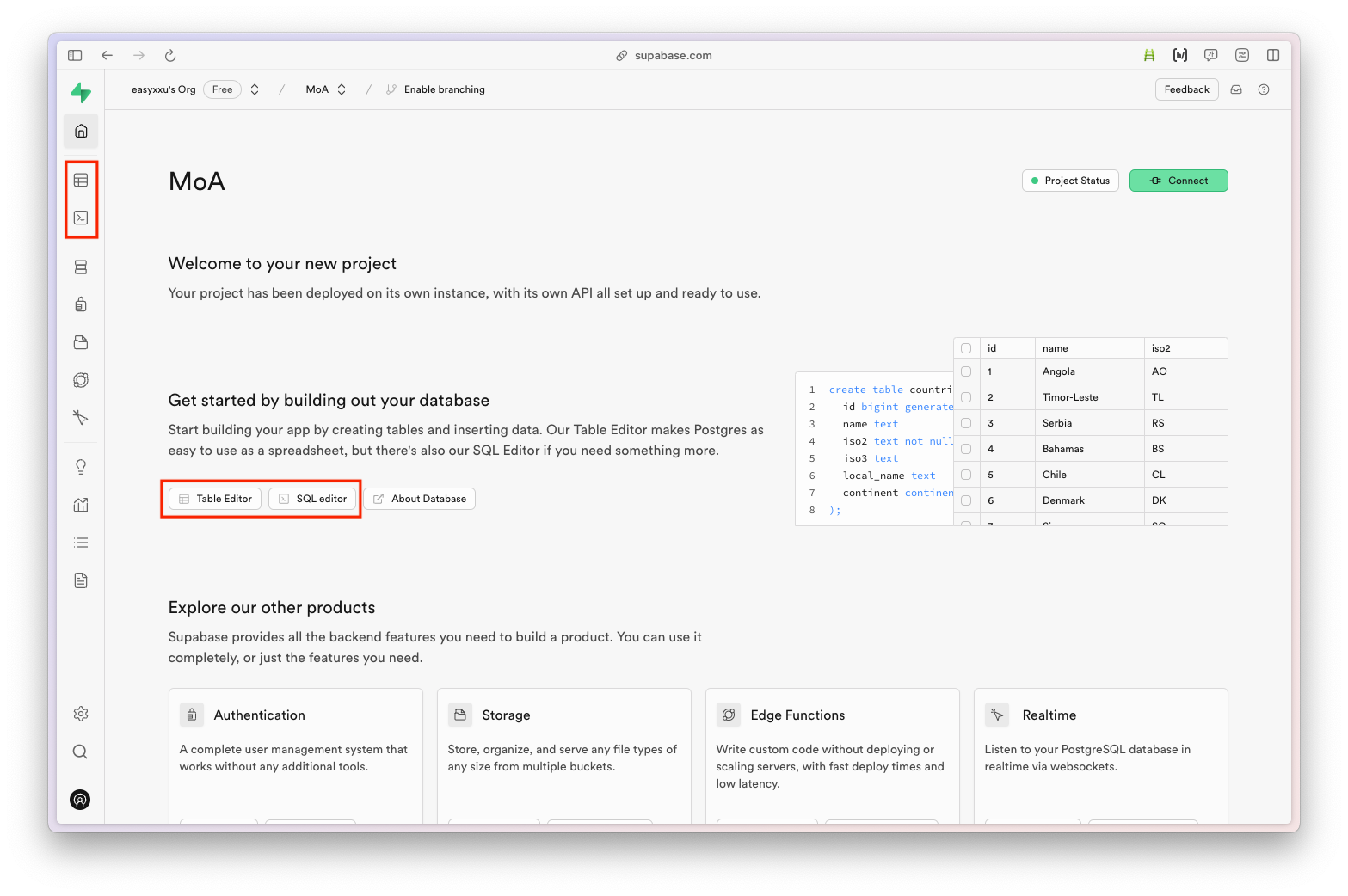Click the chat bubble extension icon
The height and width of the screenshot is (896, 1348).
pyautogui.click(x=1211, y=55)
